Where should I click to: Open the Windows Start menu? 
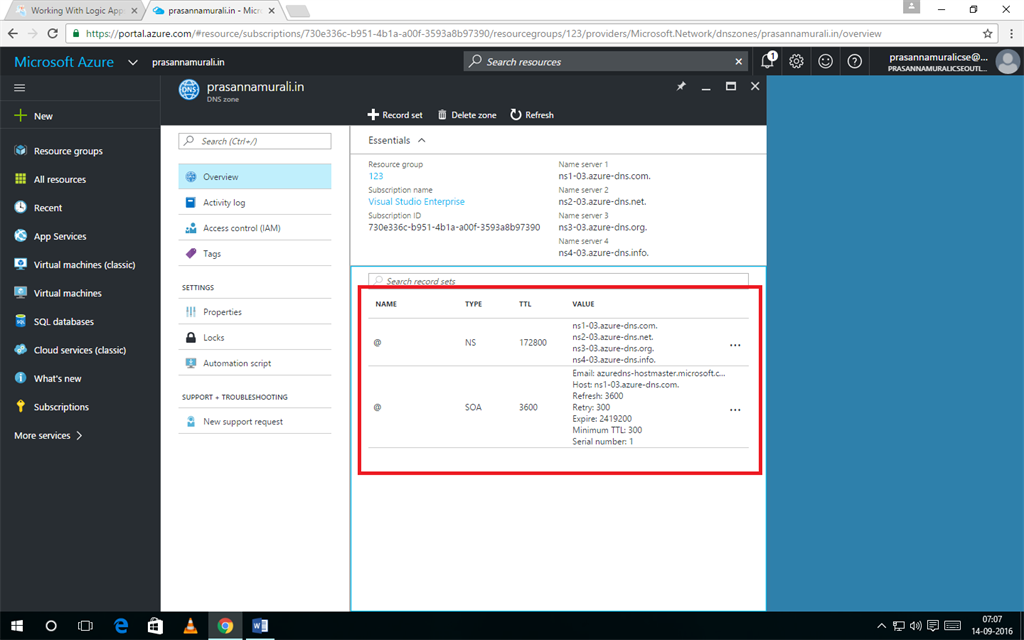(x=17, y=626)
